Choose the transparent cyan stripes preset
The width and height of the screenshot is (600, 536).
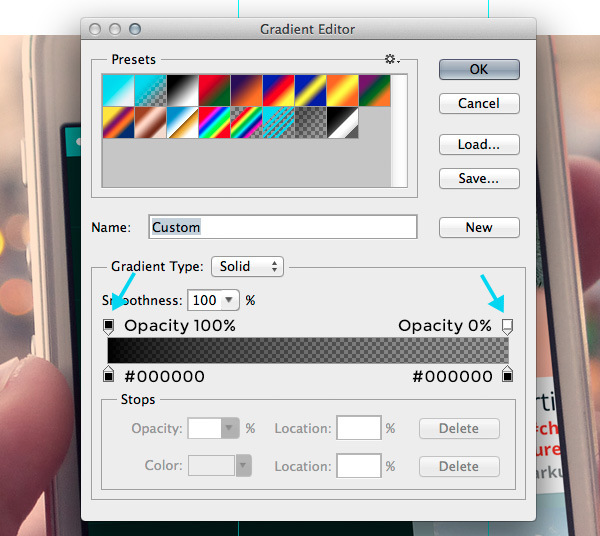pyautogui.click(x=278, y=123)
